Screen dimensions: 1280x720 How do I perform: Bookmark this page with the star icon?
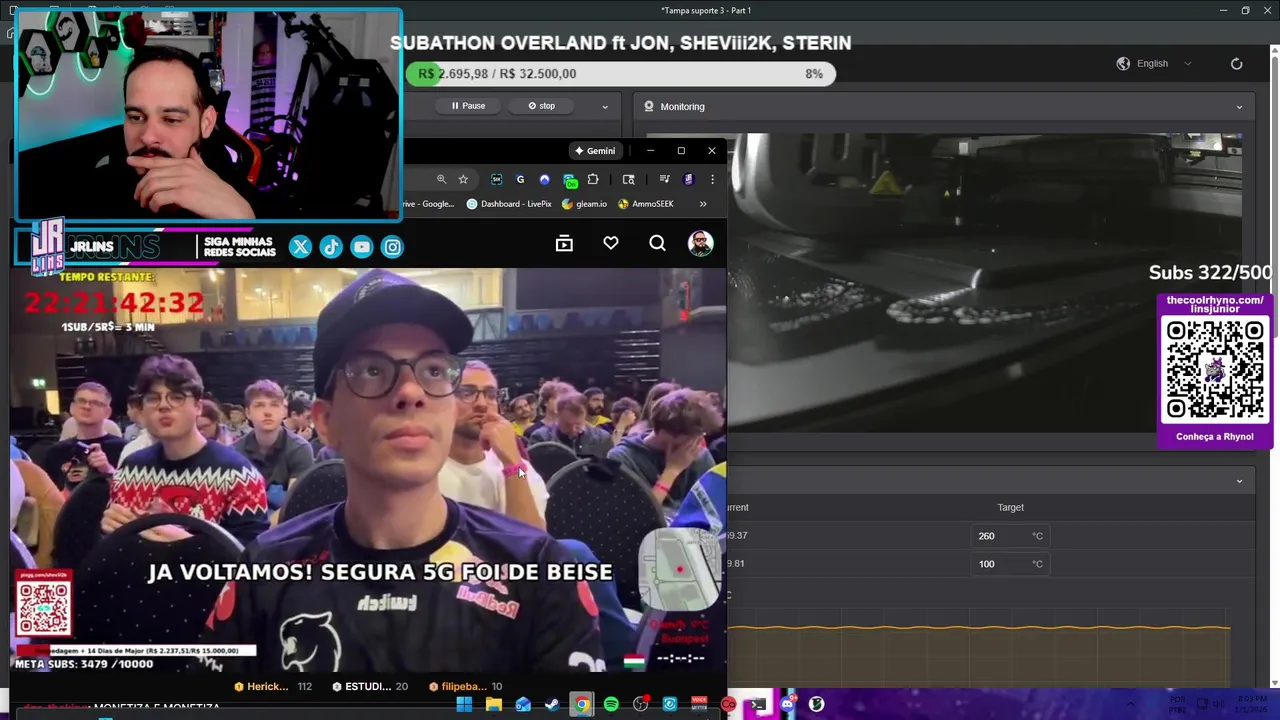coord(463,179)
